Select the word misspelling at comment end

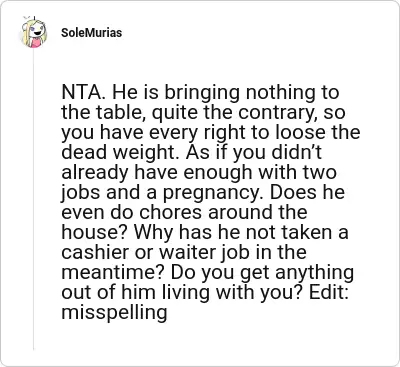click(114, 313)
